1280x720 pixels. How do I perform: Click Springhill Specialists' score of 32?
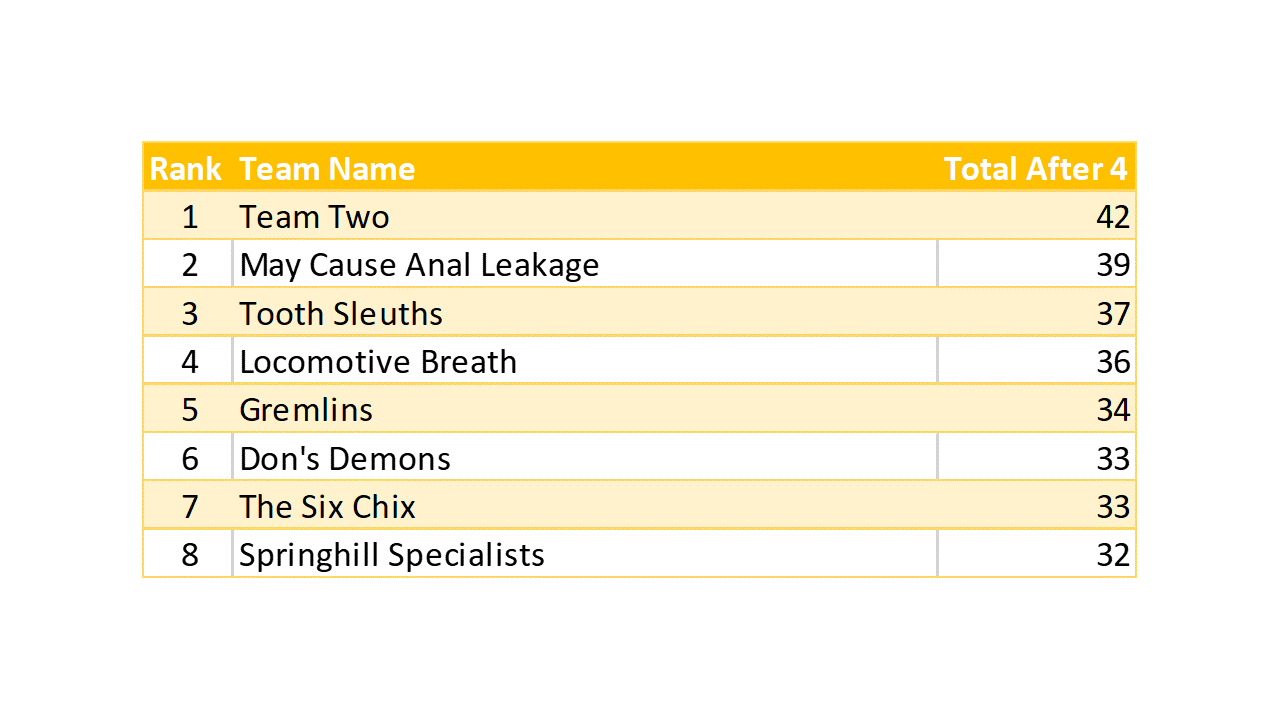tap(1112, 555)
